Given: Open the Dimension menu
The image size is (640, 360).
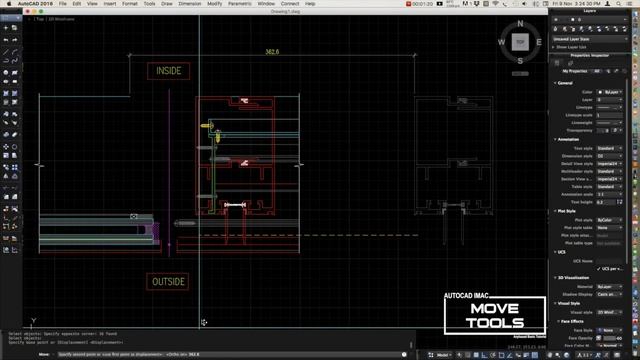Looking at the screenshot, I should coord(190,4).
